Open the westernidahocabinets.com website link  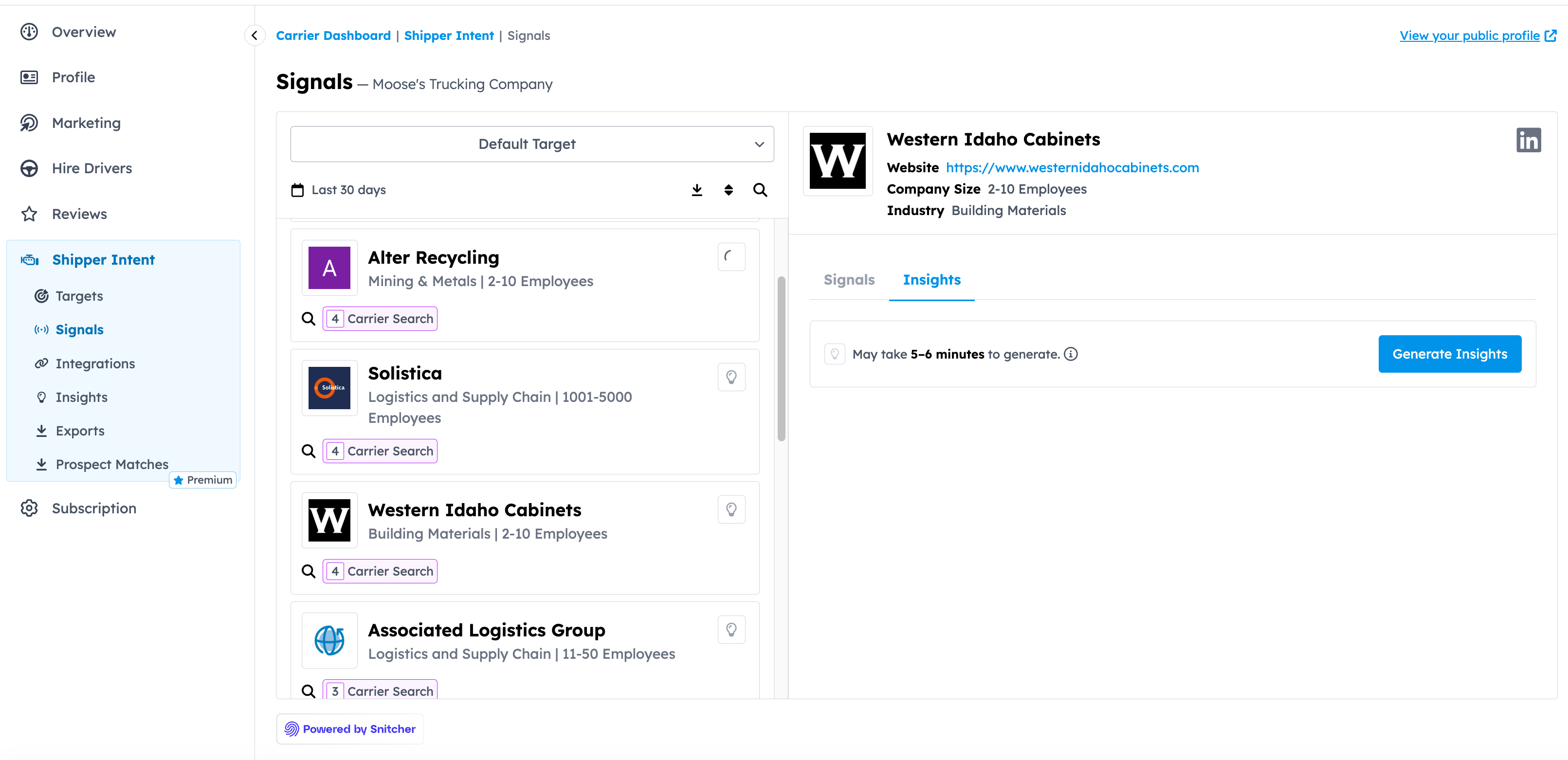tap(1072, 168)
